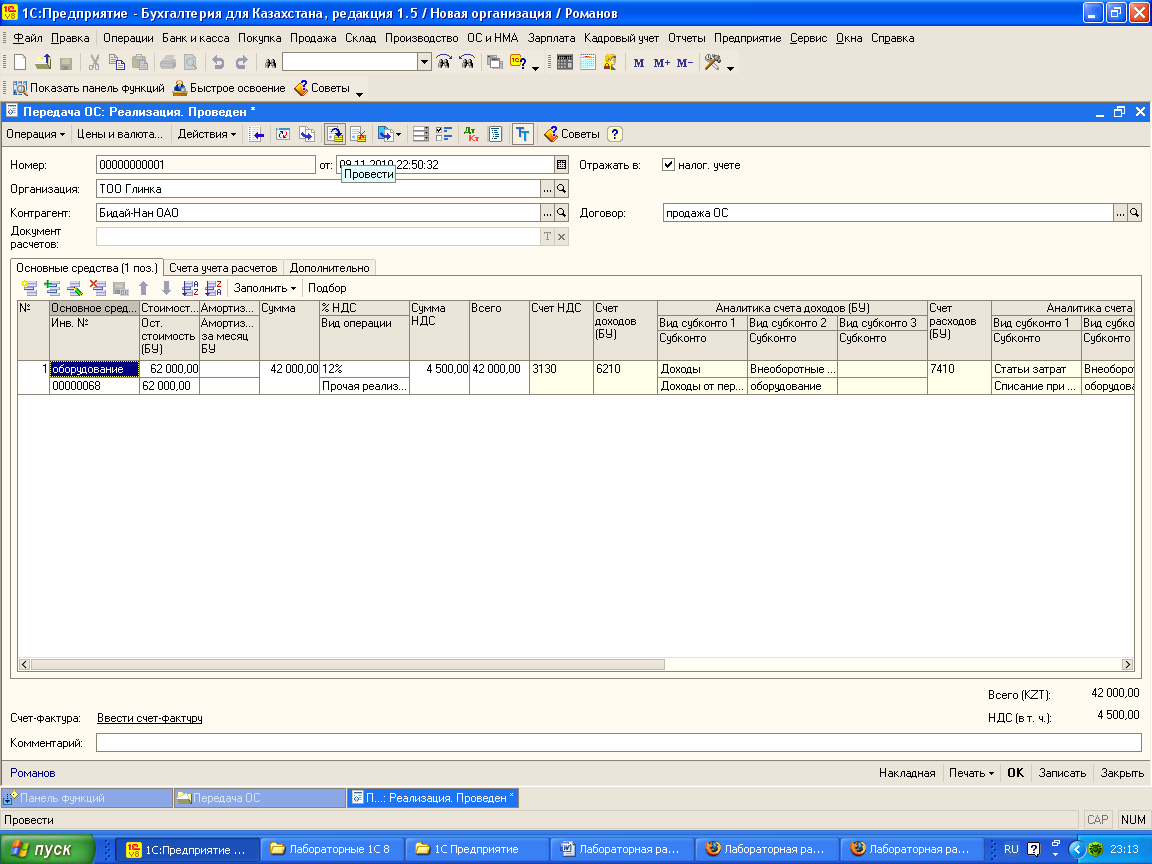
Task: Click the Тт font toggle icon
Action: 522,134
